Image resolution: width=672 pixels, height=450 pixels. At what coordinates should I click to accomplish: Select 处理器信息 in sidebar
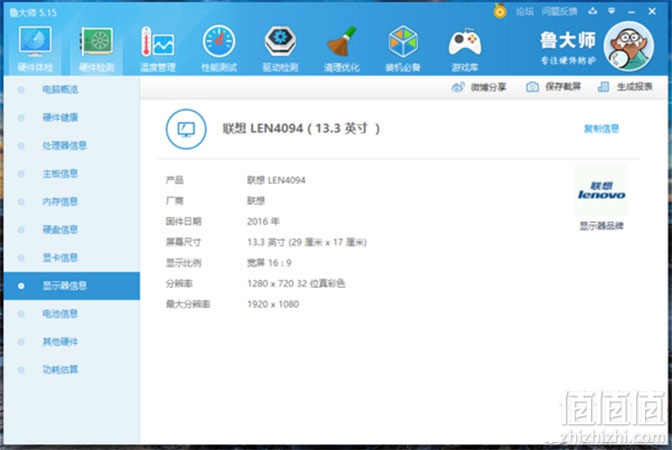[72, 146]
